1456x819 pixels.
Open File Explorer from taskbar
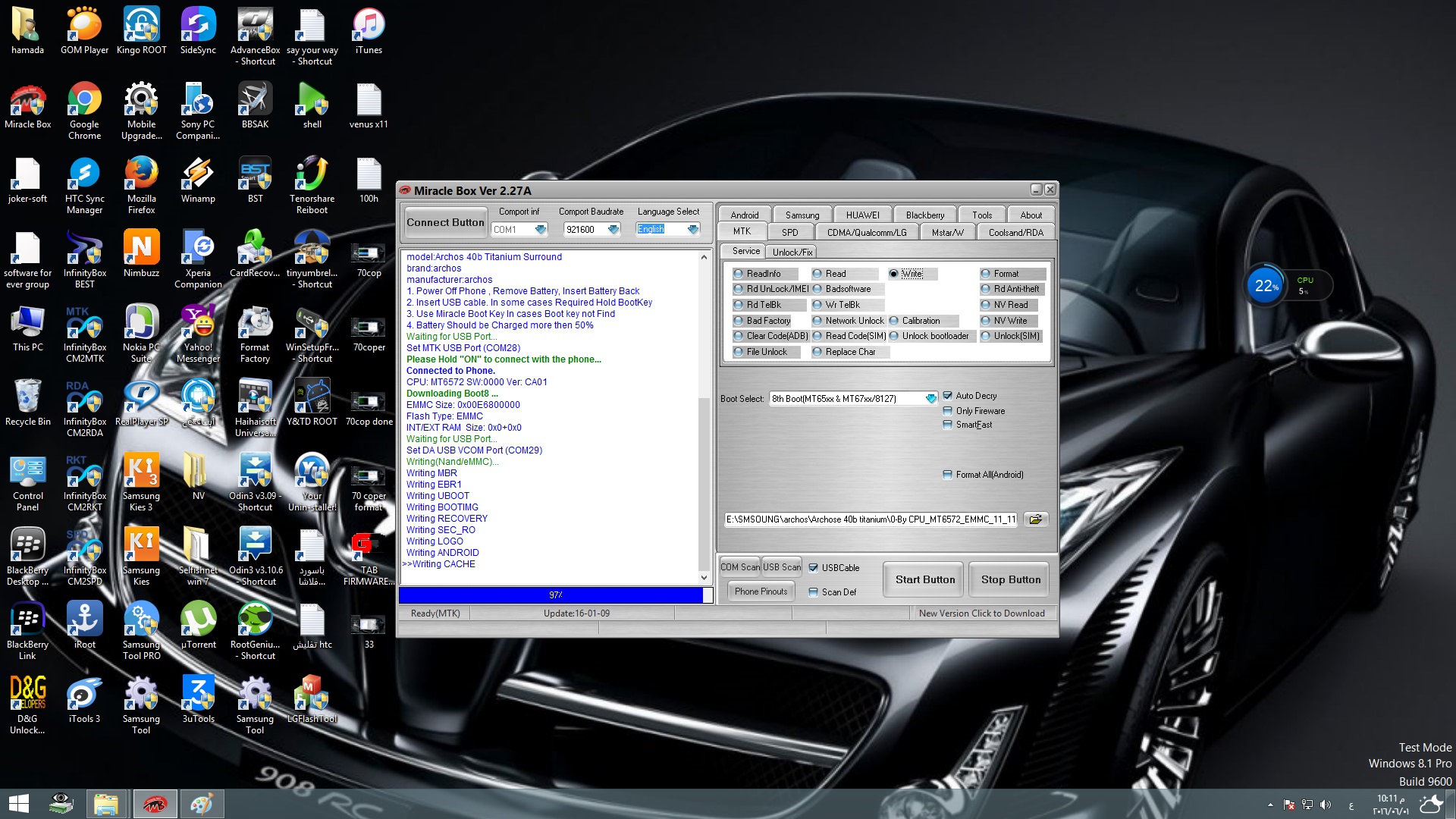105,804
